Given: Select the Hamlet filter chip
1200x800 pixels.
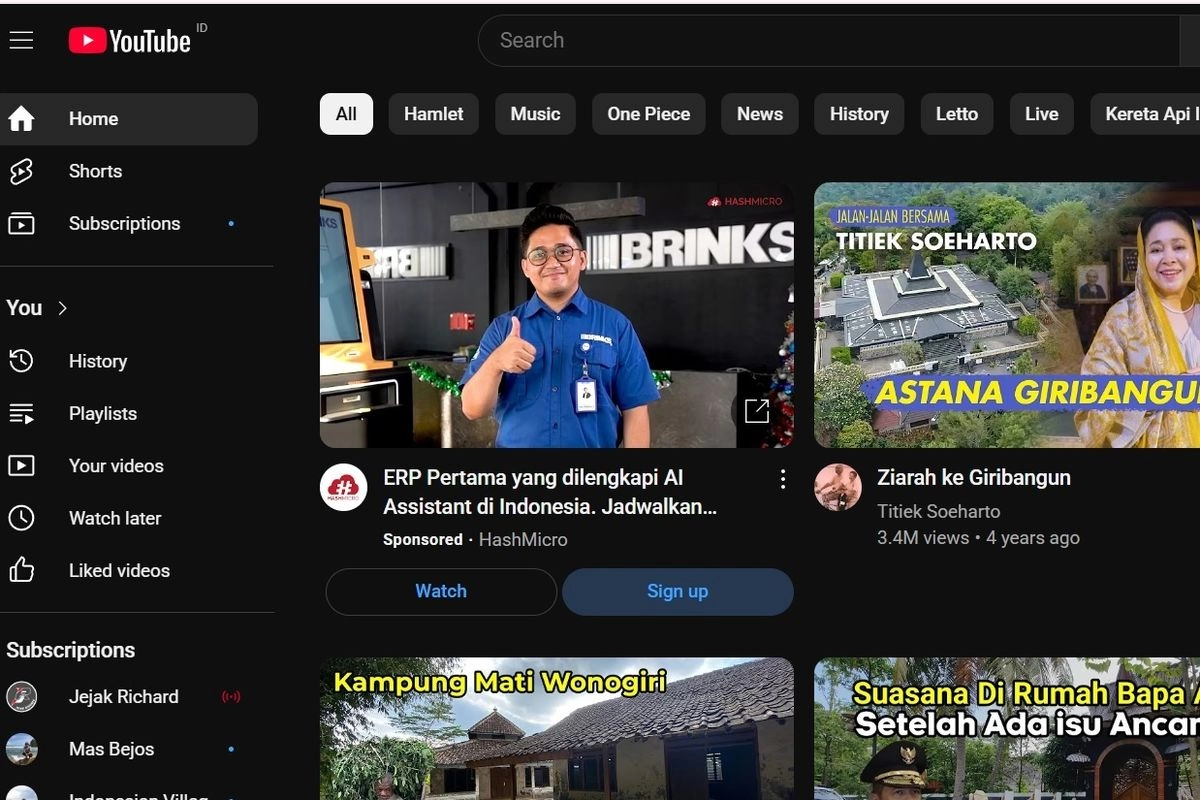Looking at the screenshot, I should 433,114.
